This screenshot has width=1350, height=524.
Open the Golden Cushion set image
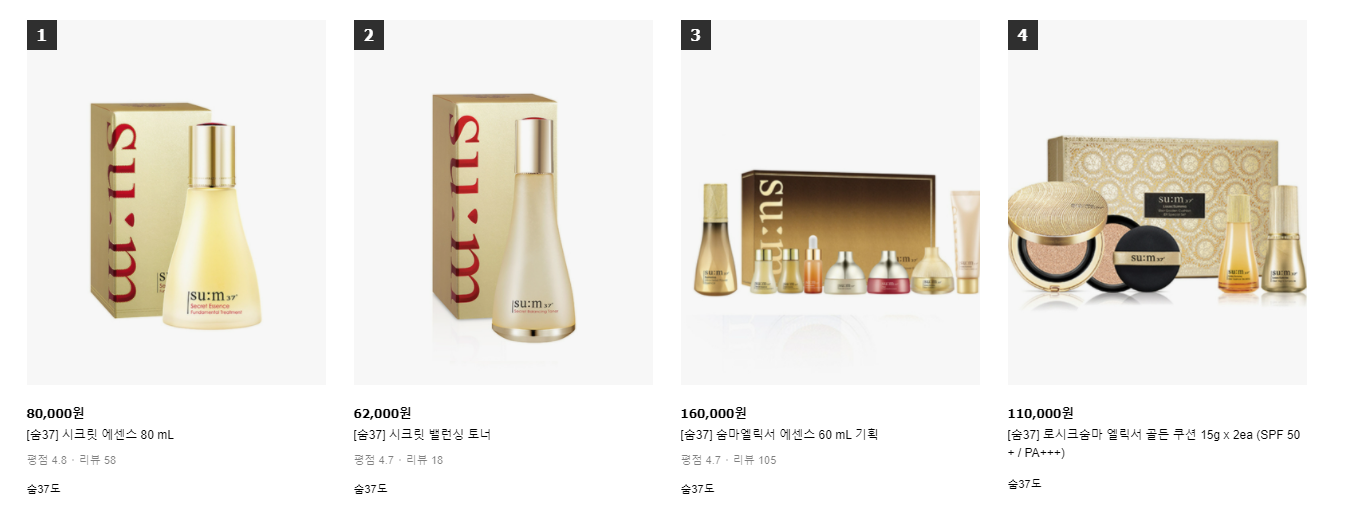[x=1157, y=202]
